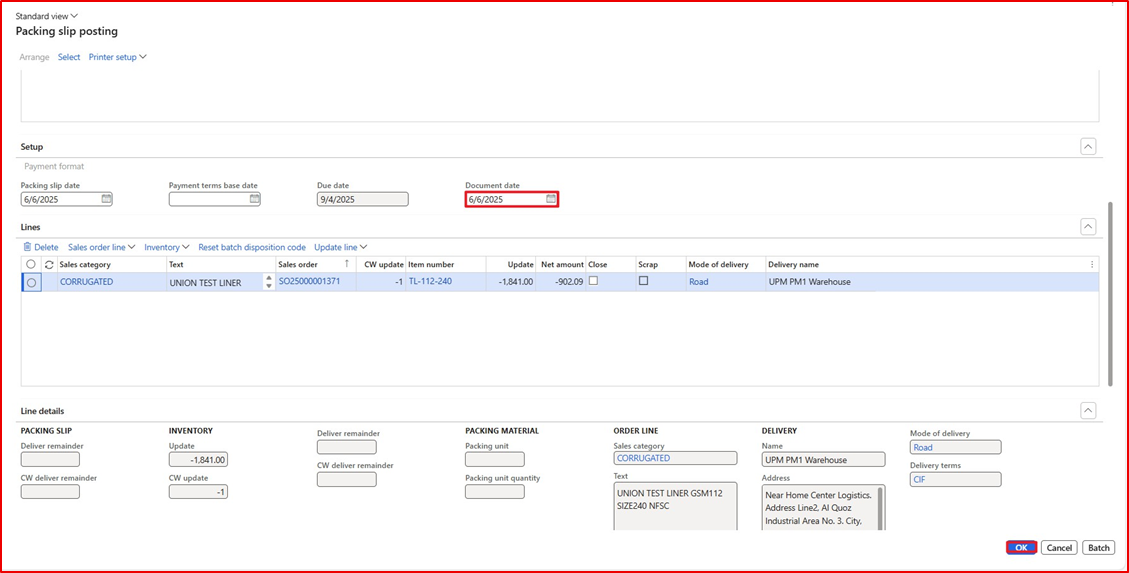The image size is (1129, 573).
Task: Enable the Scrap checkbox for the line
Action: coord(643,281)
